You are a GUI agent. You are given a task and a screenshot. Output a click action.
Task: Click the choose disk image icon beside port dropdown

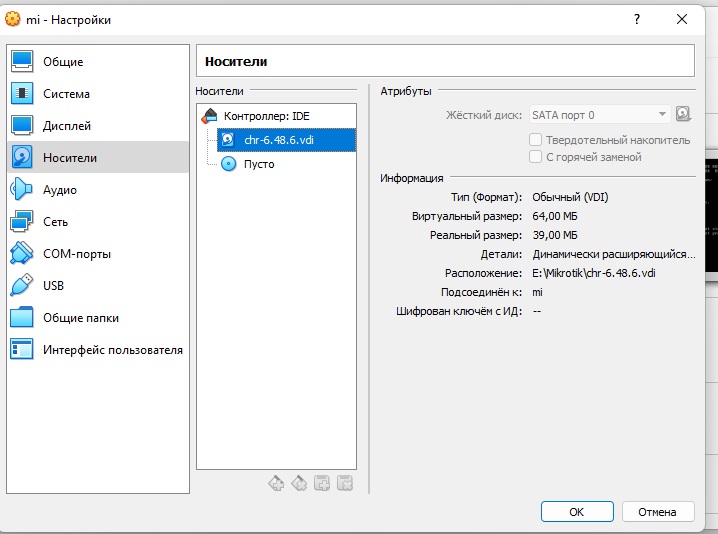tap(684, 115)
